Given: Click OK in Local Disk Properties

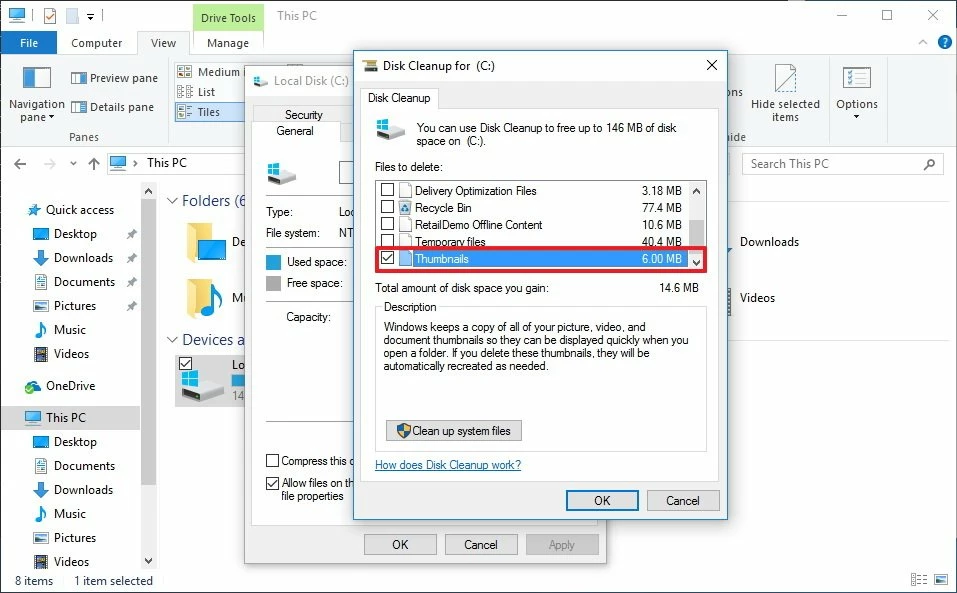Looking at the screenshot, I should tap(400, 545).
